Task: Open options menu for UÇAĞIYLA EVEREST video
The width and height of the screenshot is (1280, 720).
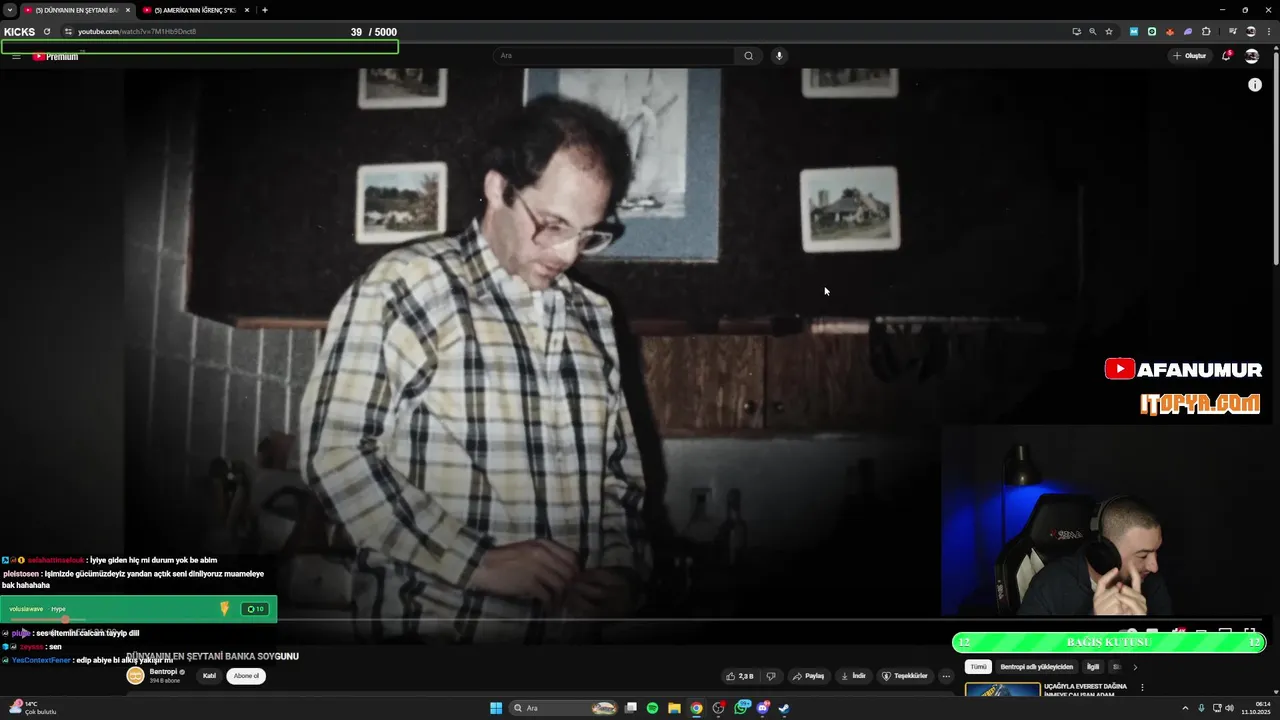Action: click(1142, 688)
